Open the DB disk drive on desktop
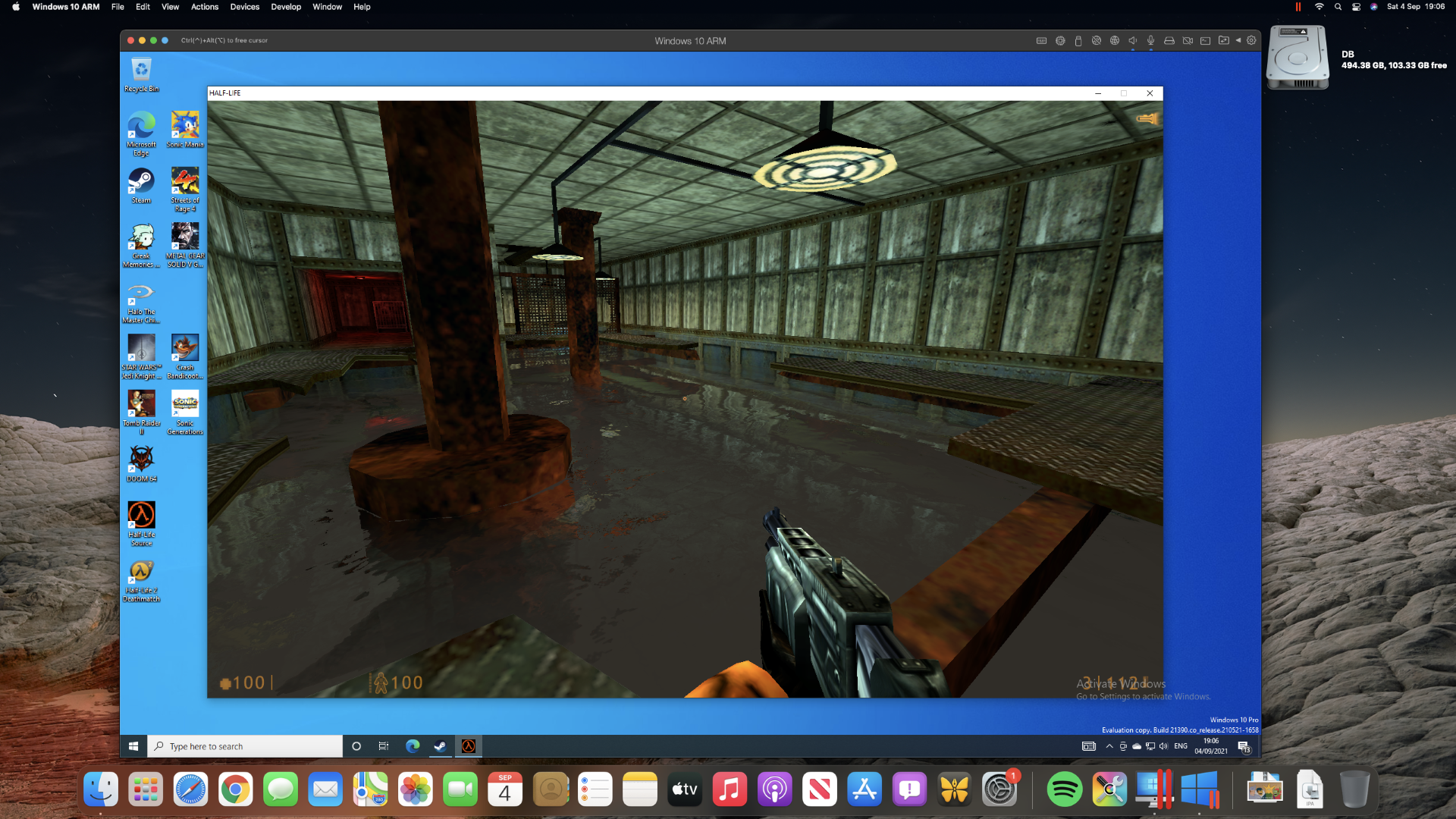 tap(1298, 58)
